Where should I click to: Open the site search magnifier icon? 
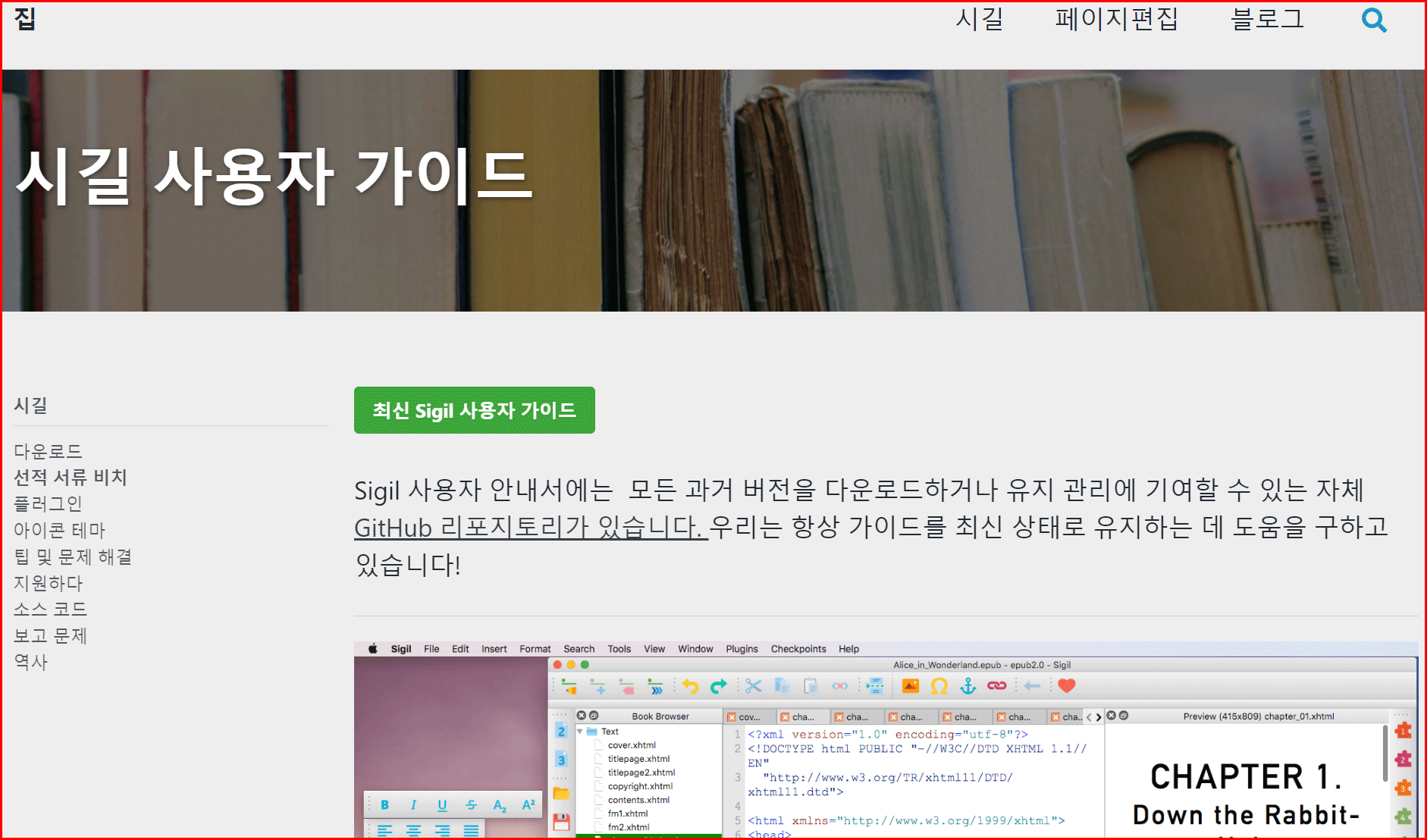pyautogui.click(x=1374, y=20)
